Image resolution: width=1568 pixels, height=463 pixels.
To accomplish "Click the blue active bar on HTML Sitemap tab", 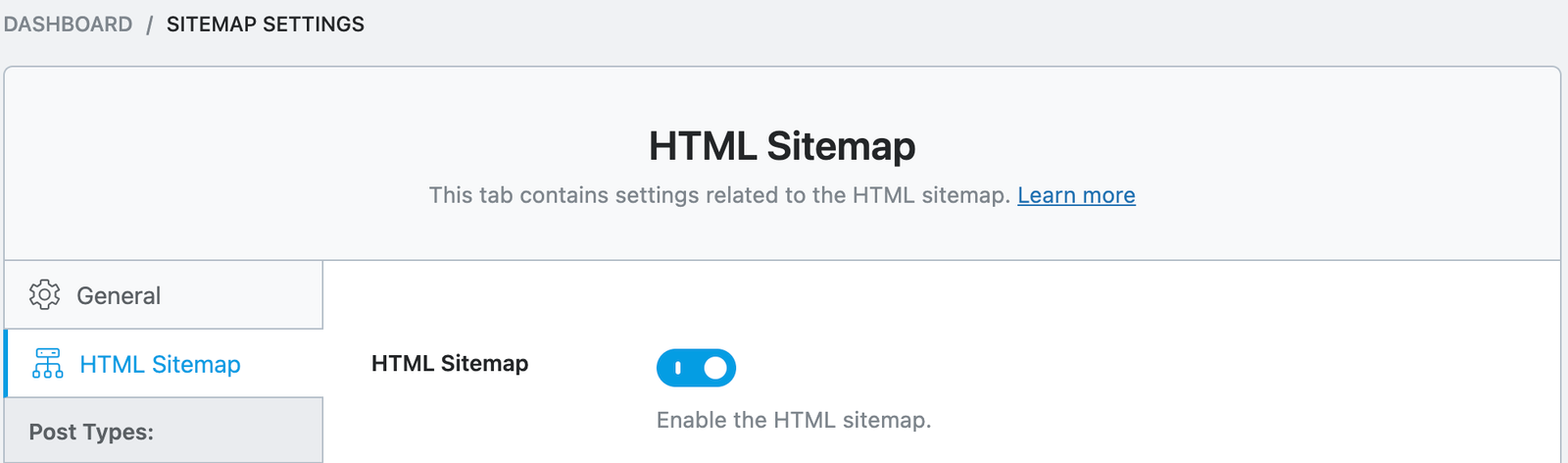I will click(7, 364).
